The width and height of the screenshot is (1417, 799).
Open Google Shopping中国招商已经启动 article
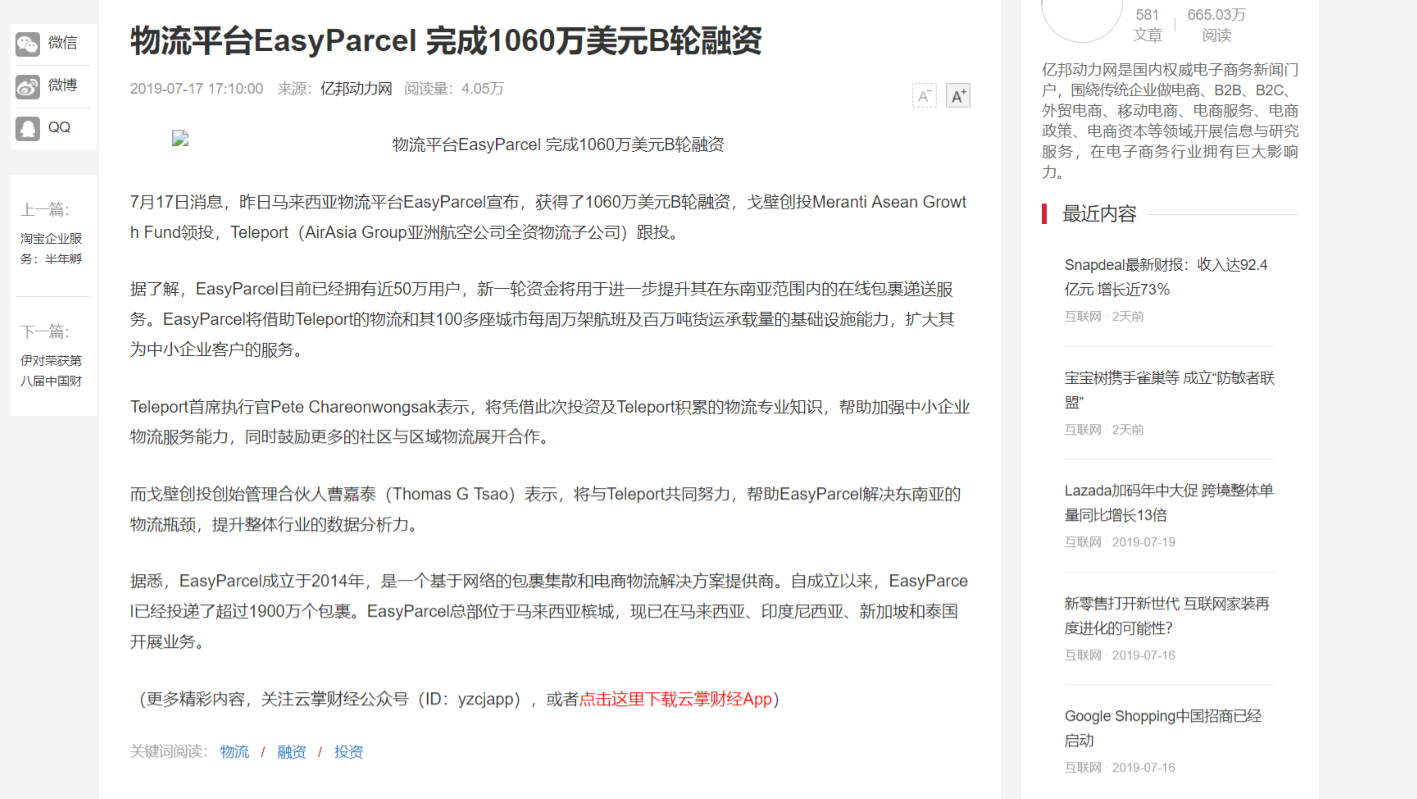click(x=1163, y=728)
